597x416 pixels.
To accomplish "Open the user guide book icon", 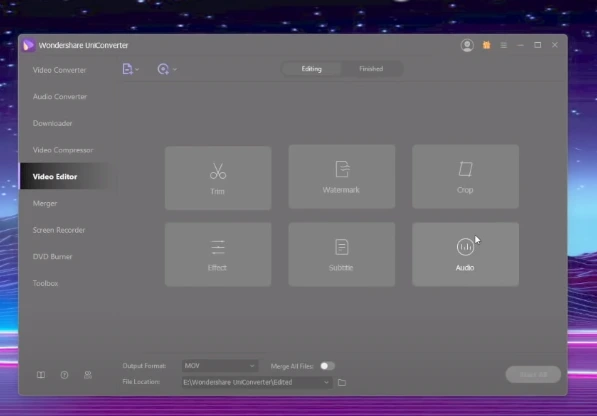I will (41, 375).
